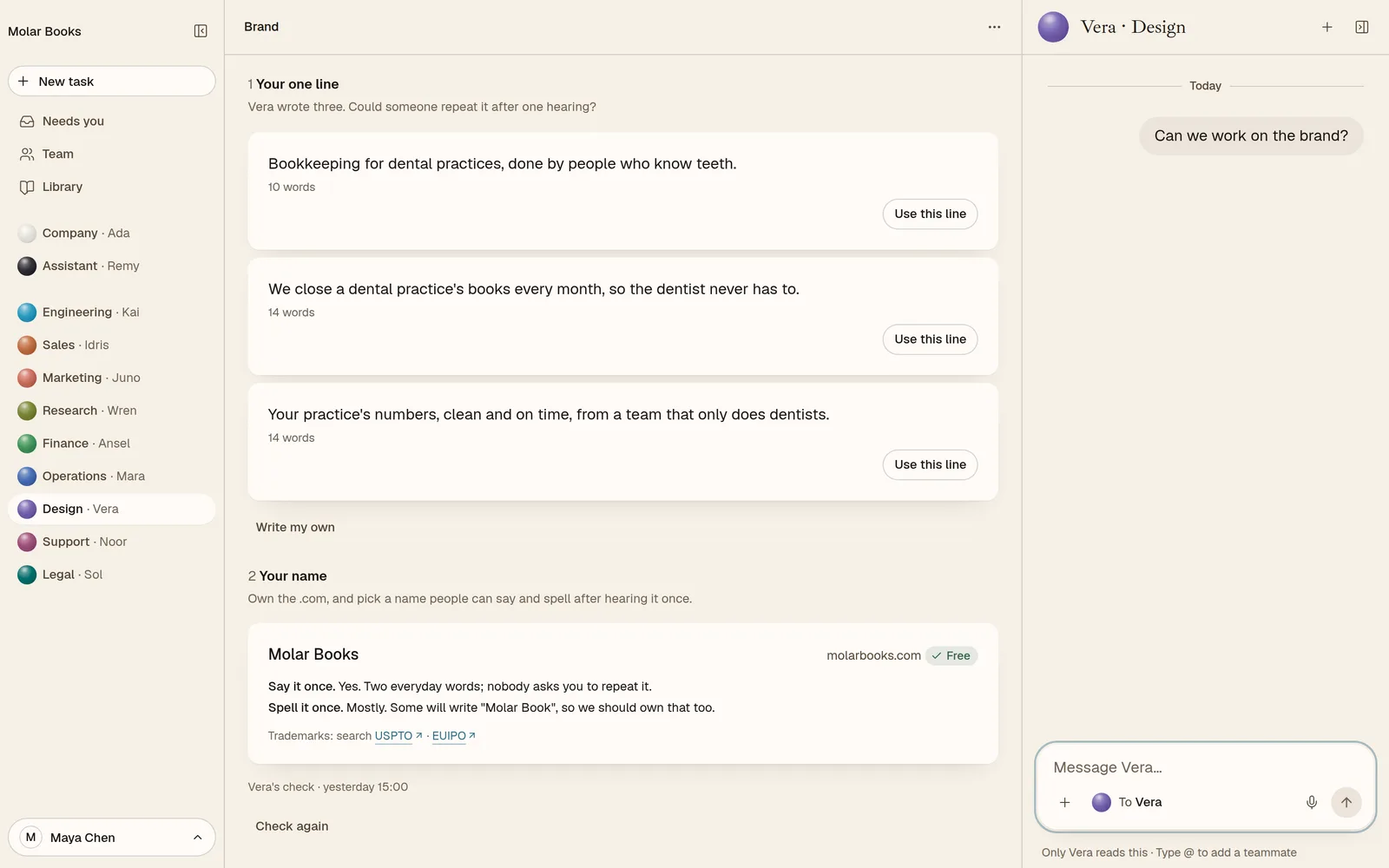The width and height of the screenshot is (1389, 868).
Task: Open Needs you inbox
Action: (x=111, y=122)
